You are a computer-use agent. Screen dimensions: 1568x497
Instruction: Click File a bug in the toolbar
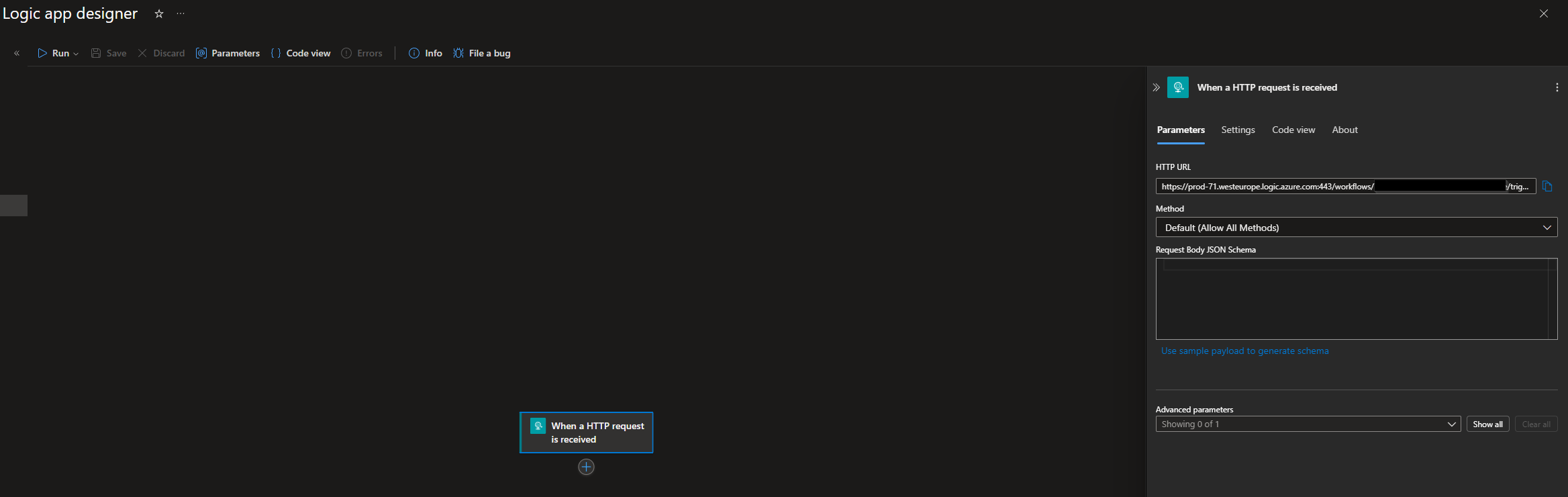tap(482, 53)
